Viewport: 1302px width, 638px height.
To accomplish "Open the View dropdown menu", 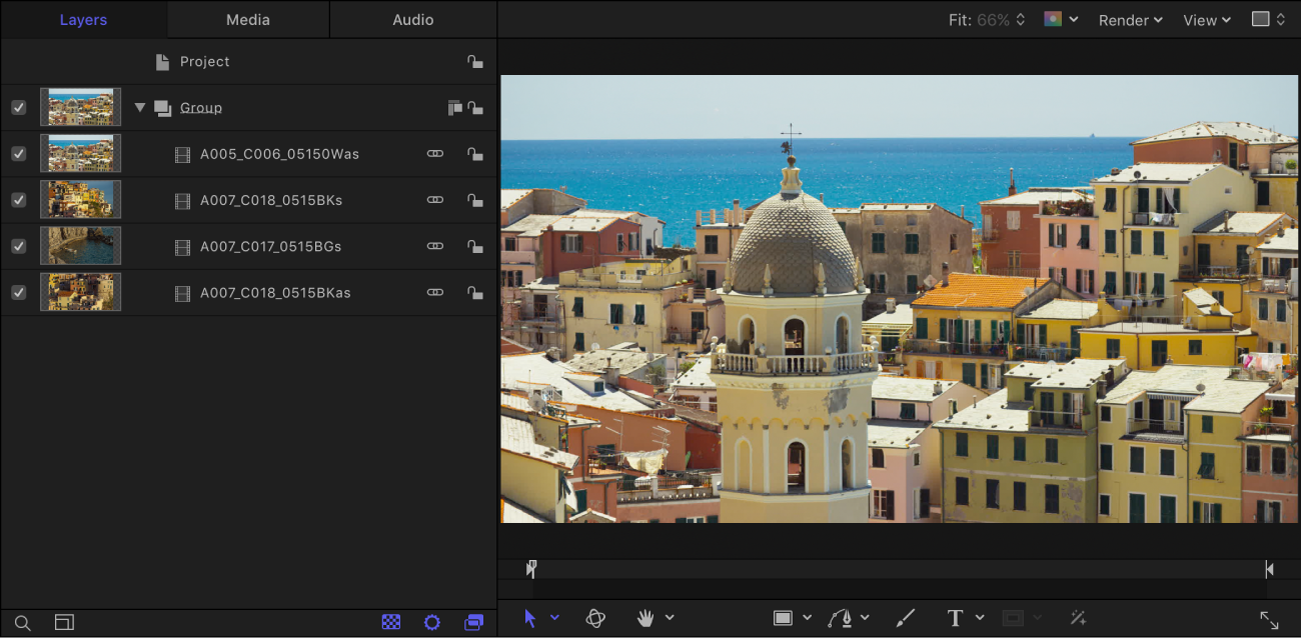I will point(1205,19).
